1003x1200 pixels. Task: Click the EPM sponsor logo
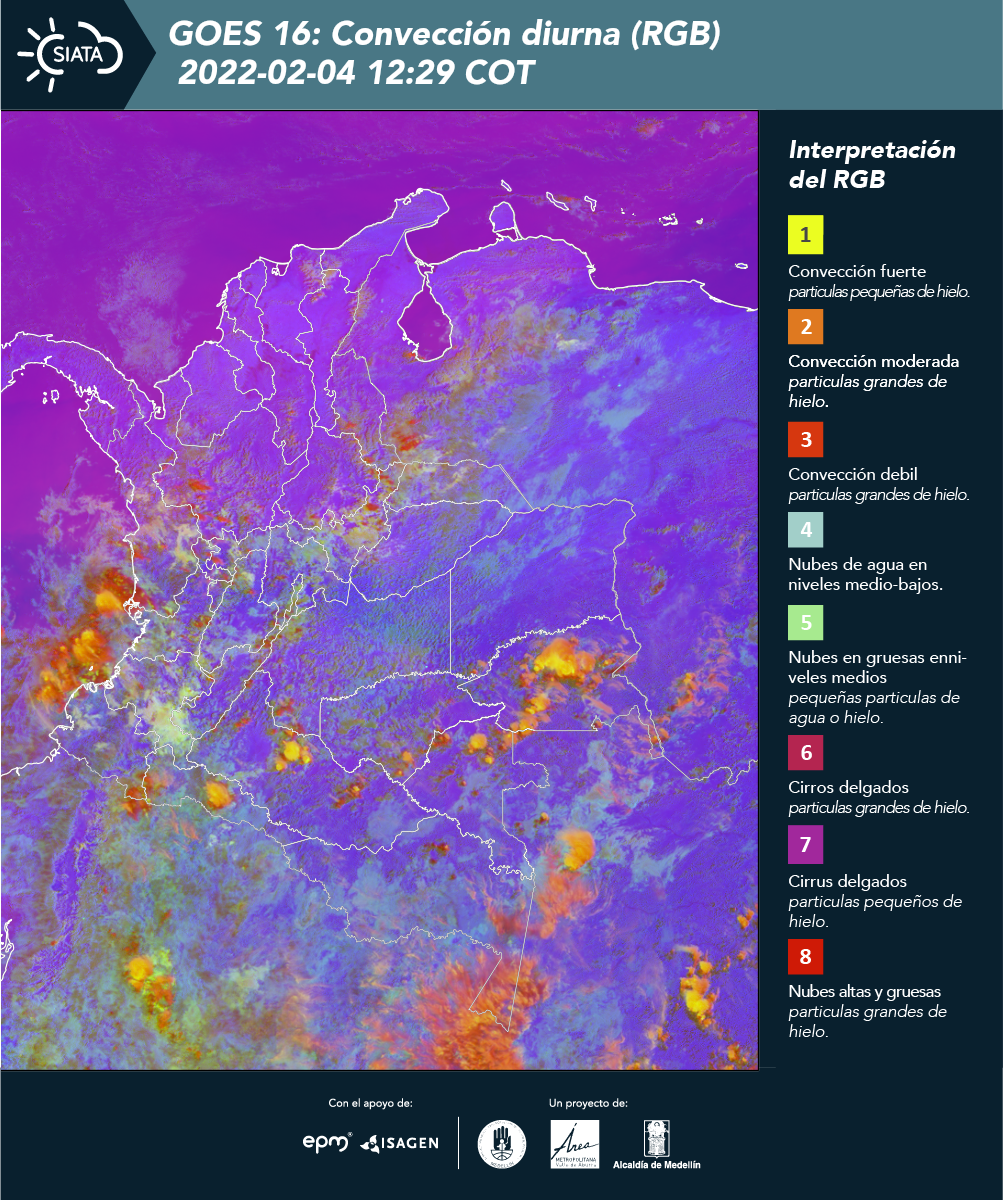click(x=327, y=1142)
